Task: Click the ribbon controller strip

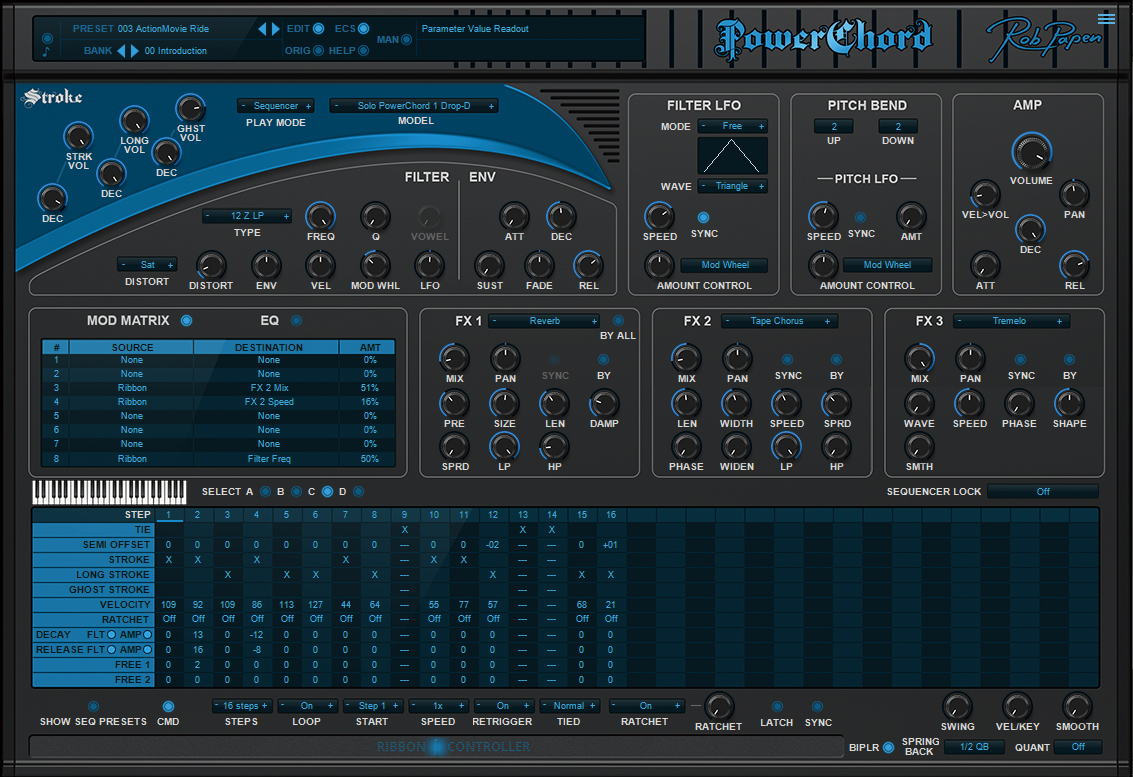Action: (x=437, y=747)
